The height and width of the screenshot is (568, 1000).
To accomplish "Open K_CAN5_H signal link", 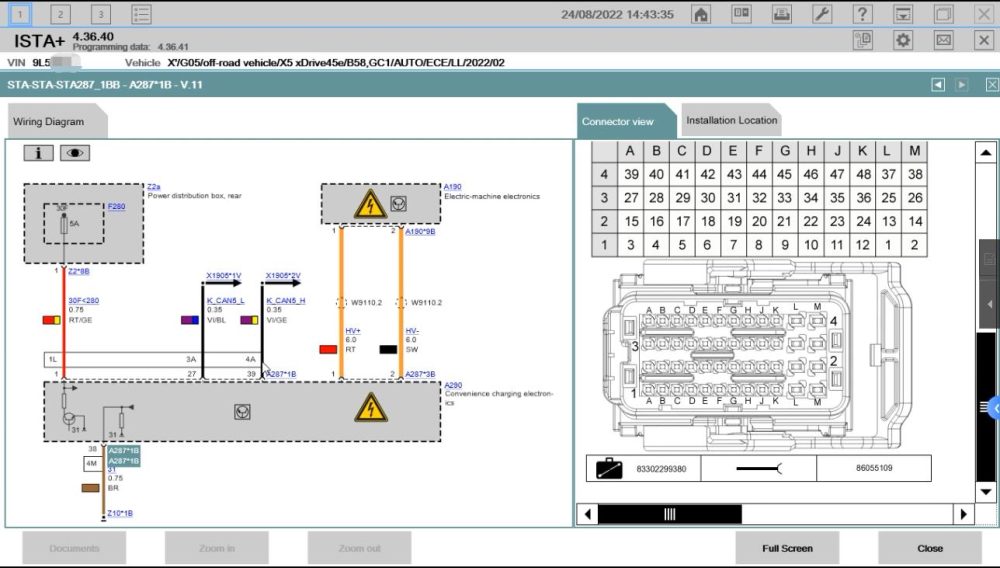I will [x=285, y=300].
